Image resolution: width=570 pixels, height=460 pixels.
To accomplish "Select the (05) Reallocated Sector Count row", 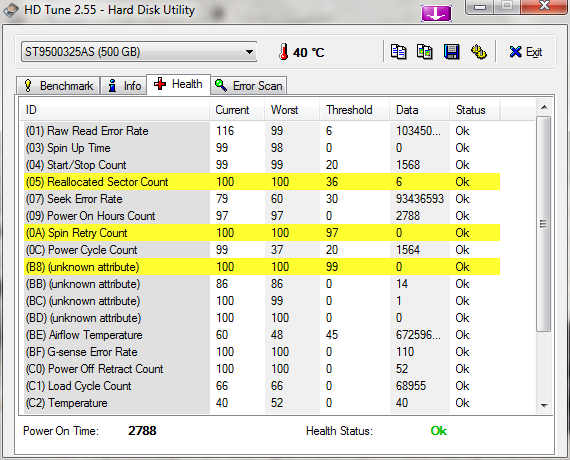I will (x=262, y=182).
